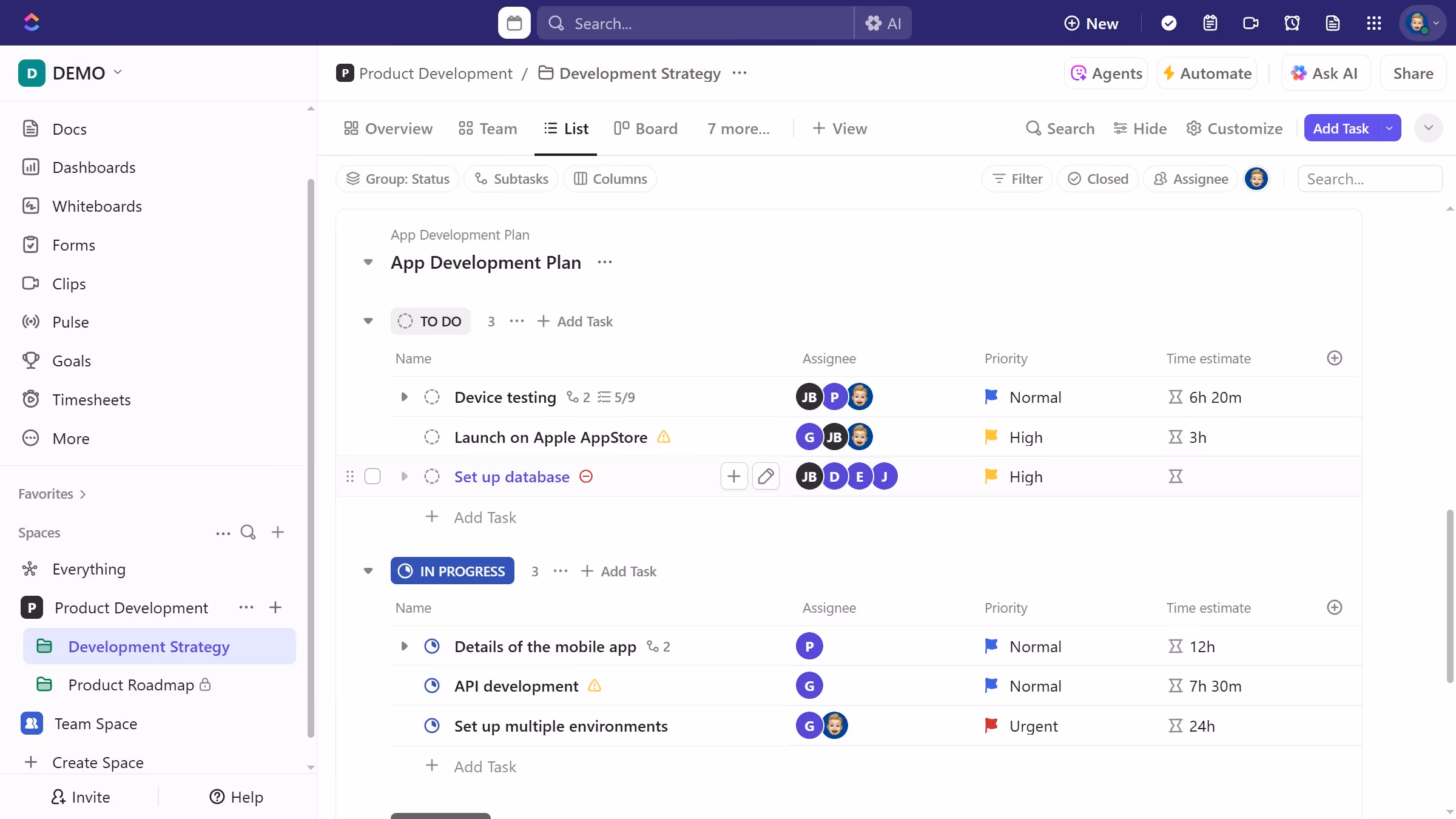1456x819 pixels.
Task: Open Ask AI
Action: (x=1325, y=73)
